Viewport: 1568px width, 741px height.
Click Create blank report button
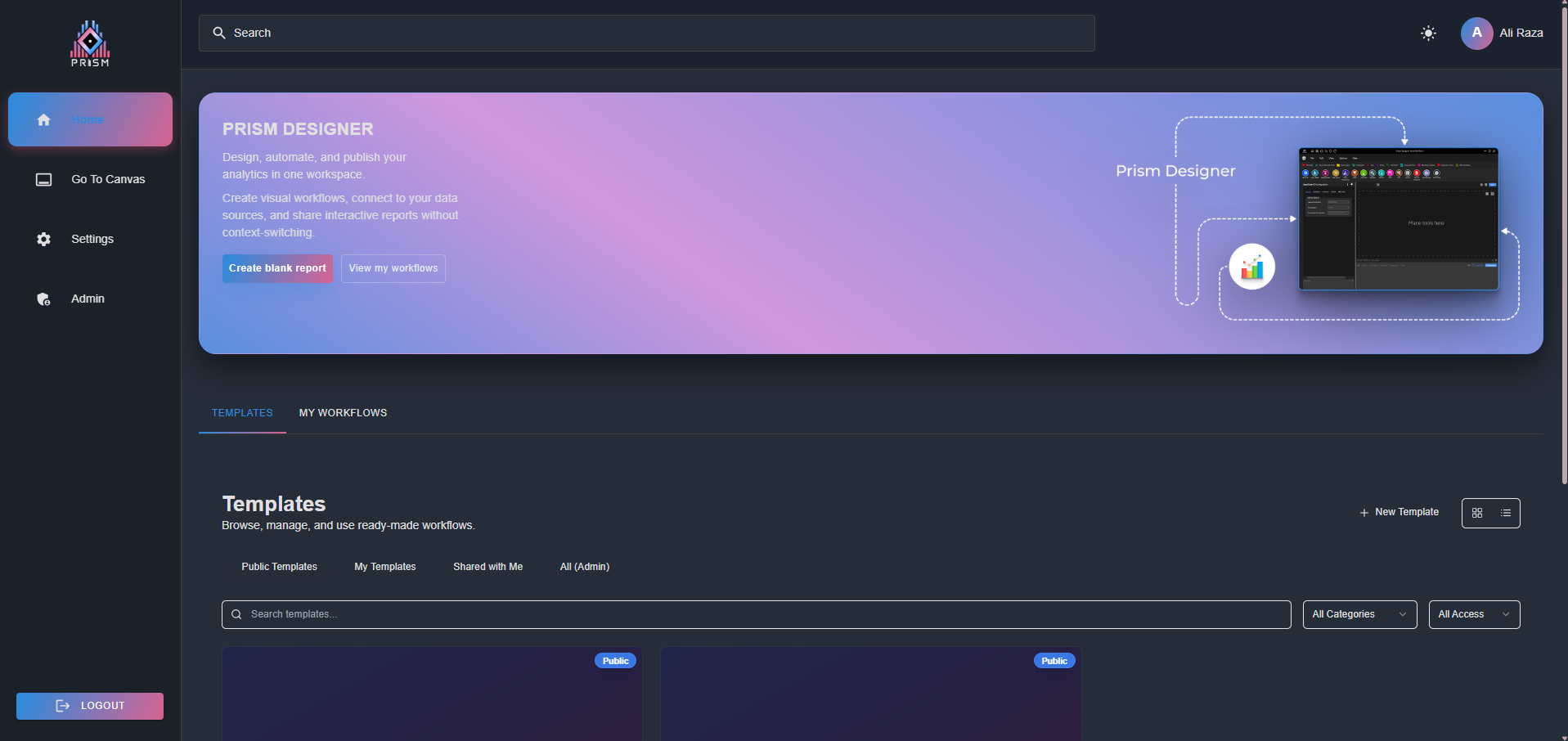[x=277, y=268]
